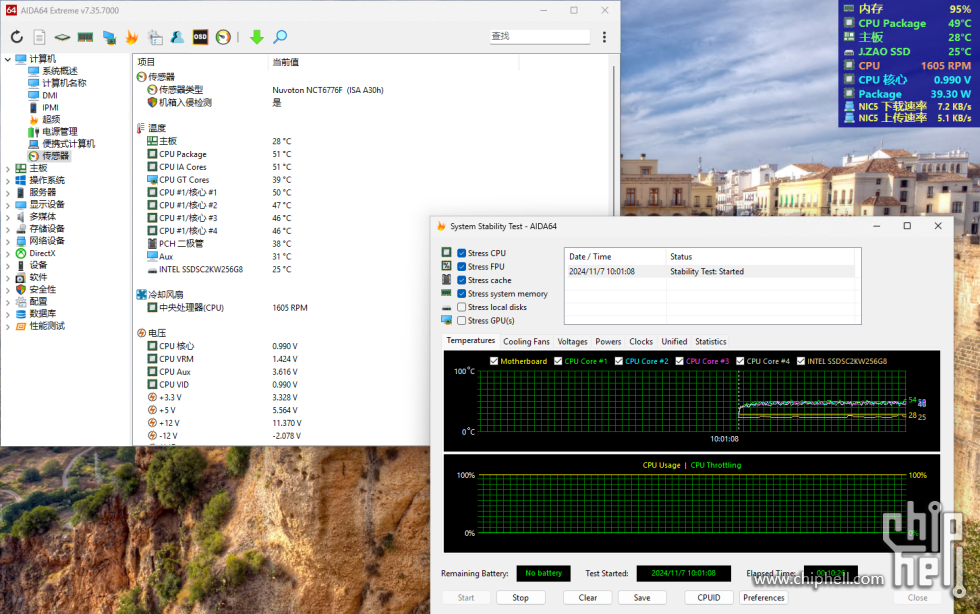Expand the 主板 tree node
Image resolution: width=980 pixels, height=614 pixels.
point(8,169)
